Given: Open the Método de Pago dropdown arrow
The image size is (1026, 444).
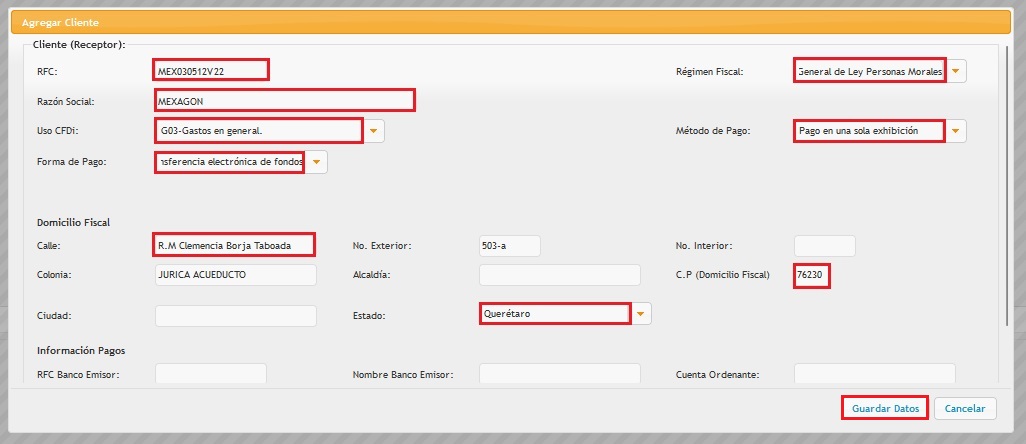Looking at the screenshot, I should 957,131.
